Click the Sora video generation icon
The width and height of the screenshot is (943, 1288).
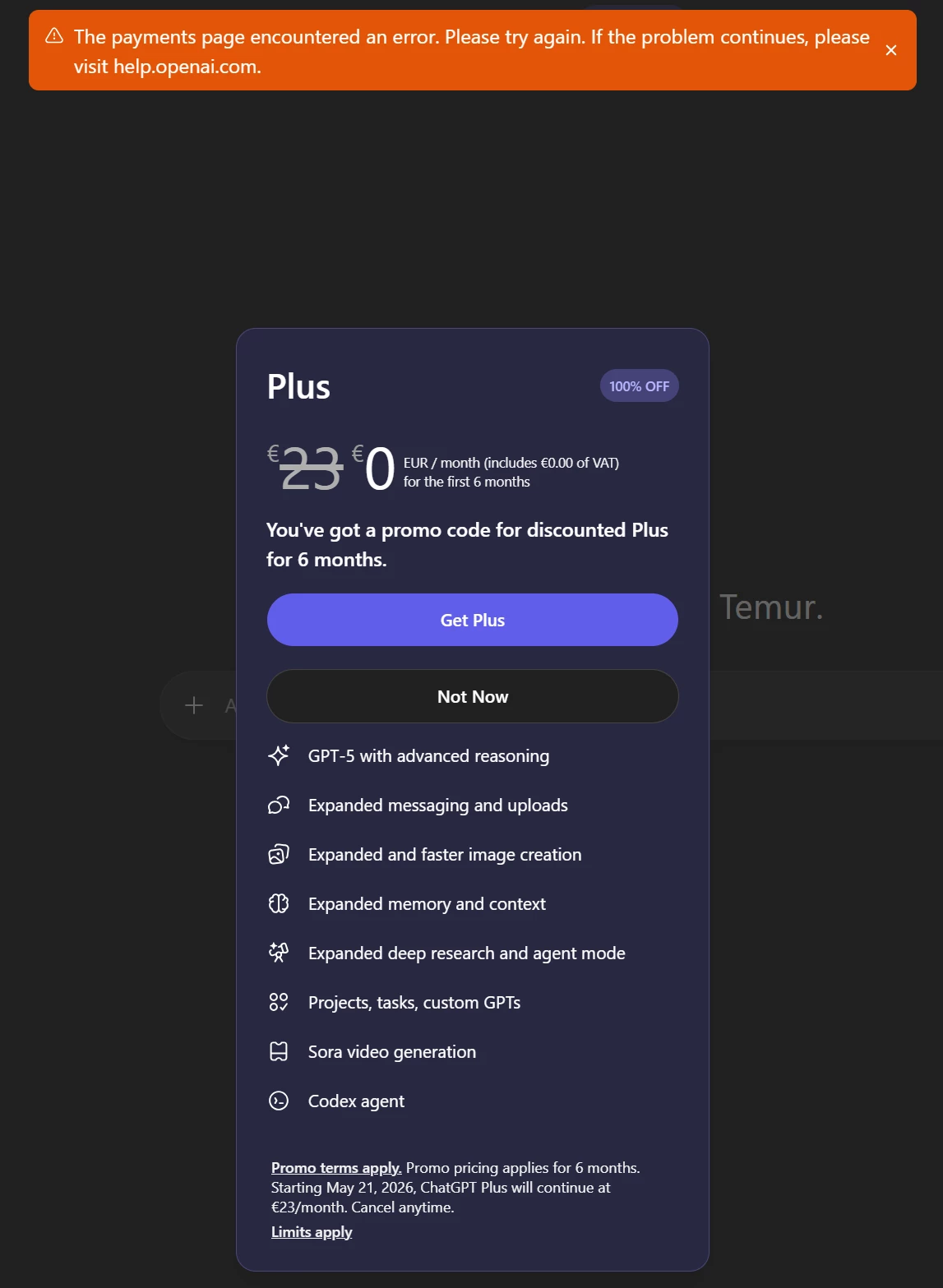pos(279,1051)
